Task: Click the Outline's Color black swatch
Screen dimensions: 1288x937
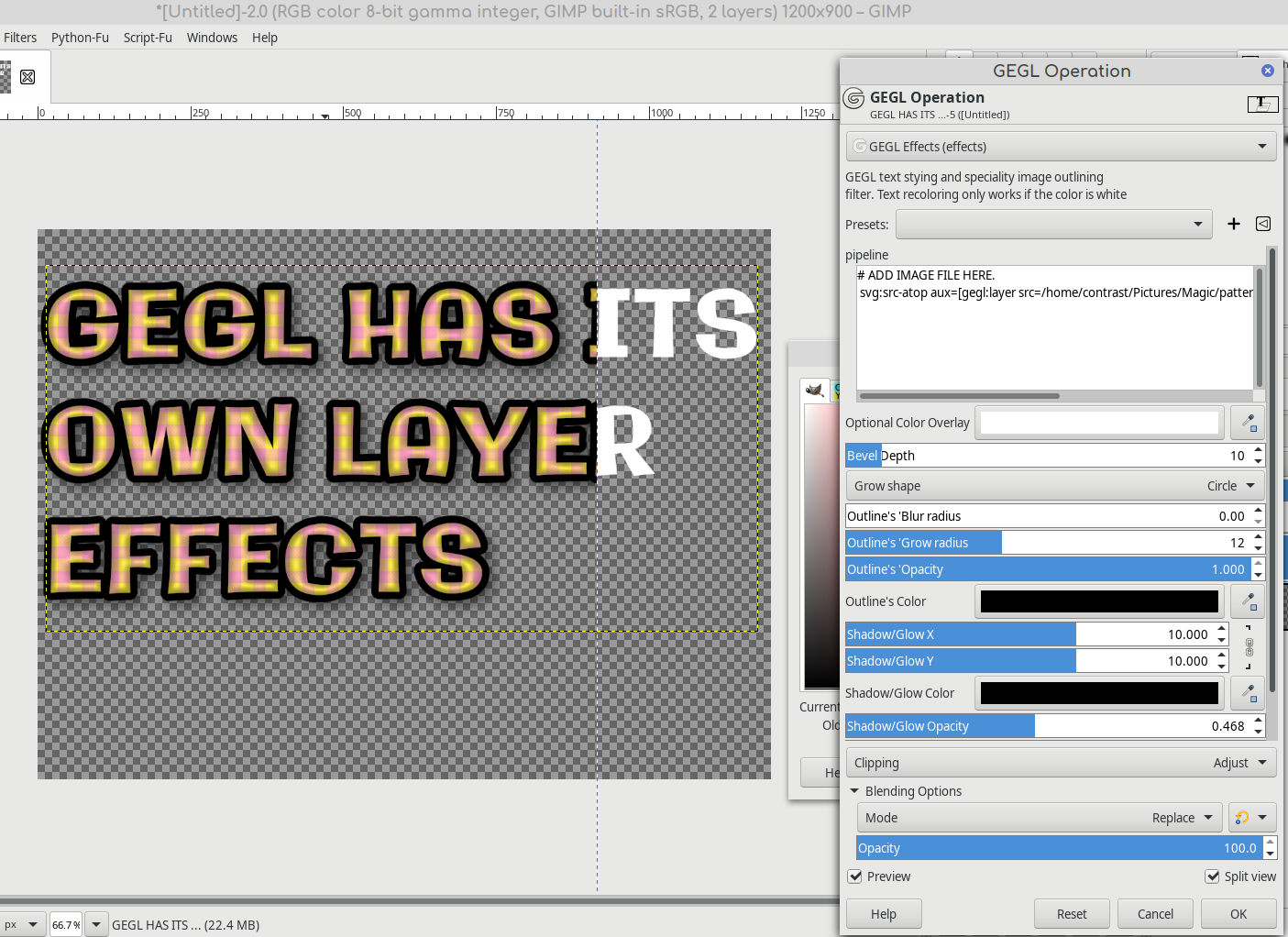Action: coord(1099,601)
